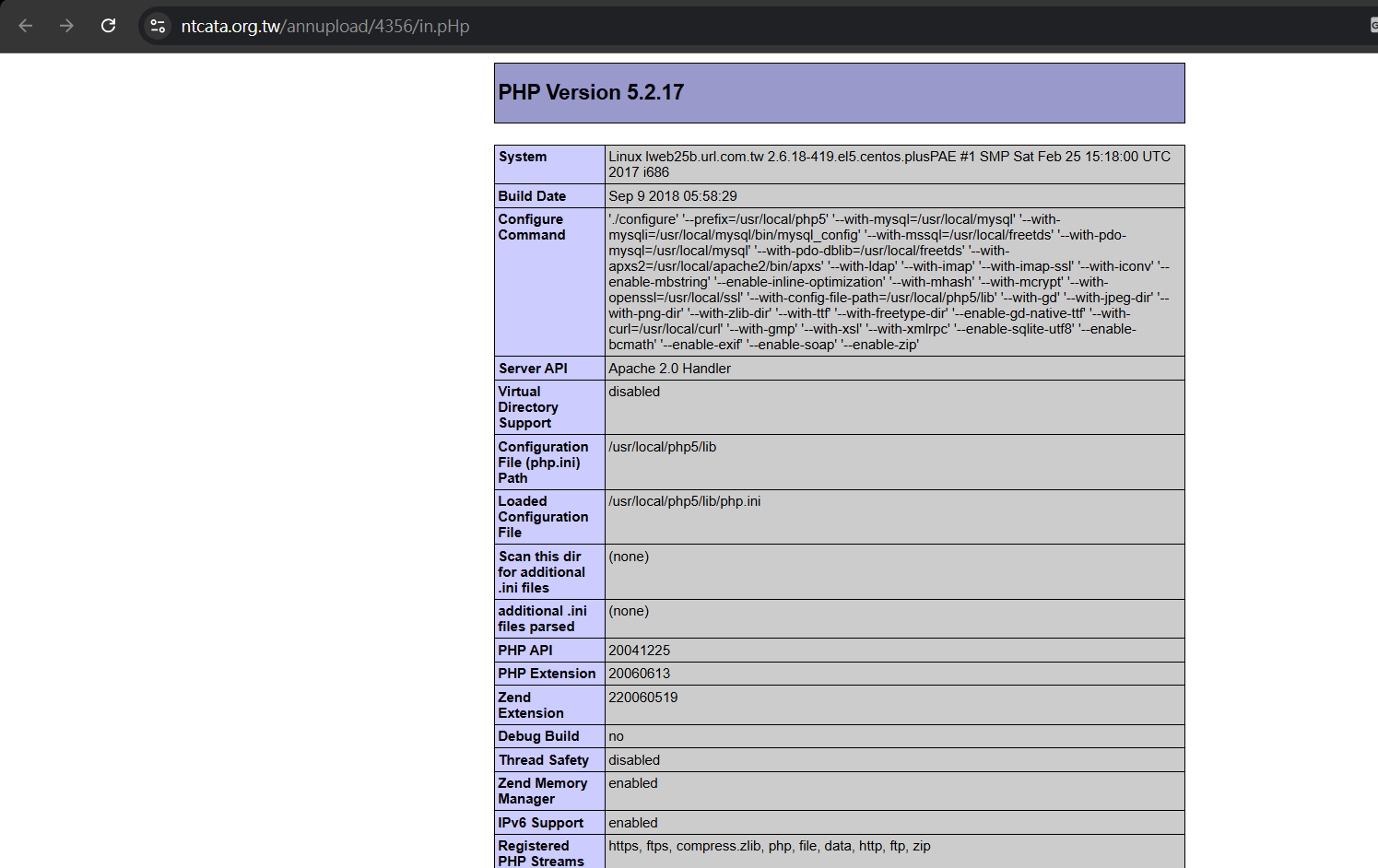Click the IPv6 Support enabled value
This screenshot has height=868, width=1378.
coord(632,823)
